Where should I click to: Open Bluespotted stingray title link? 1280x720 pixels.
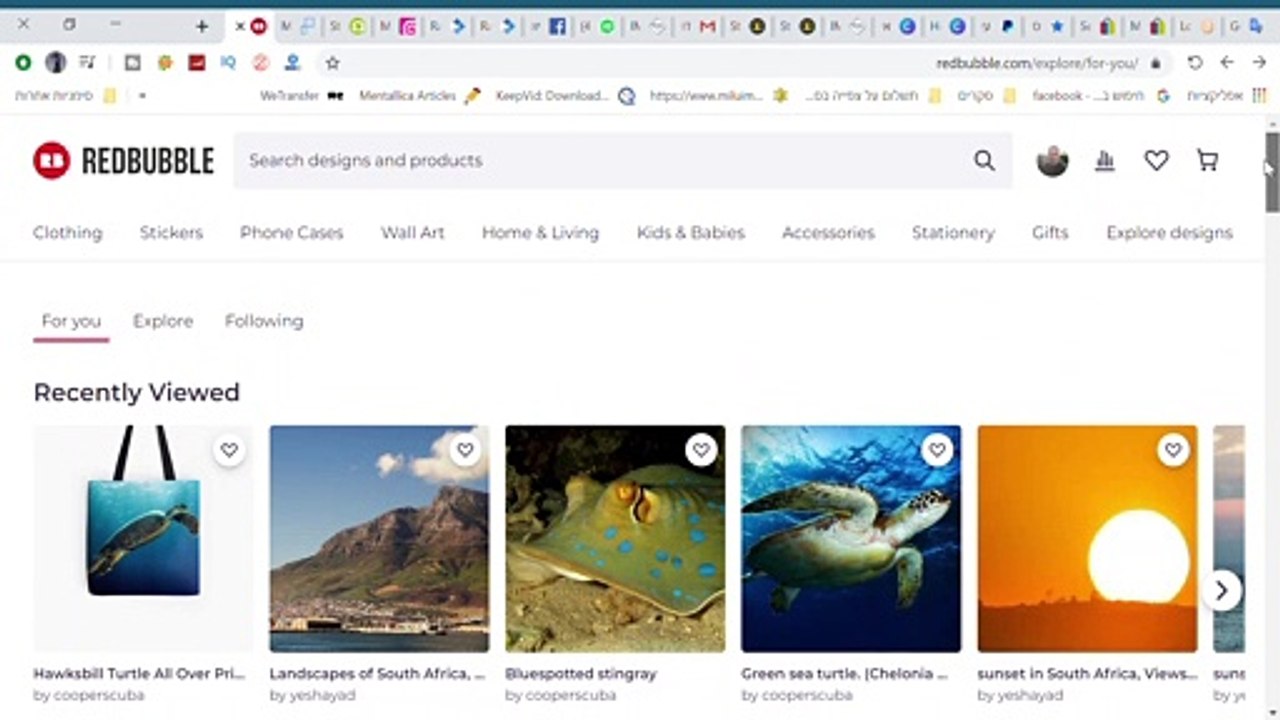click(x=581, y=674)
